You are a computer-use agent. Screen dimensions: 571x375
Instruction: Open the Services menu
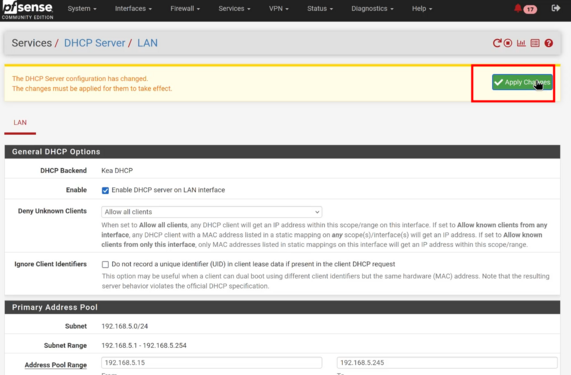point(234,9)
